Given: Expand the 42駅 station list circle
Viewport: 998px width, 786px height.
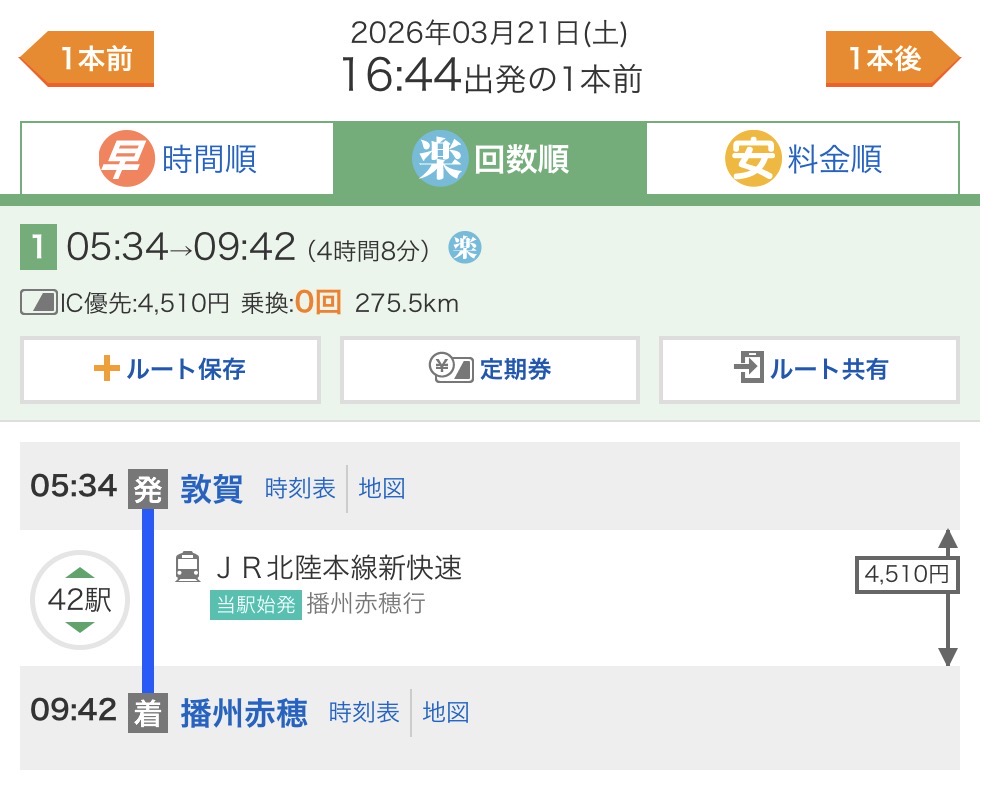Looking at the screenshot, I should point(79,600).
